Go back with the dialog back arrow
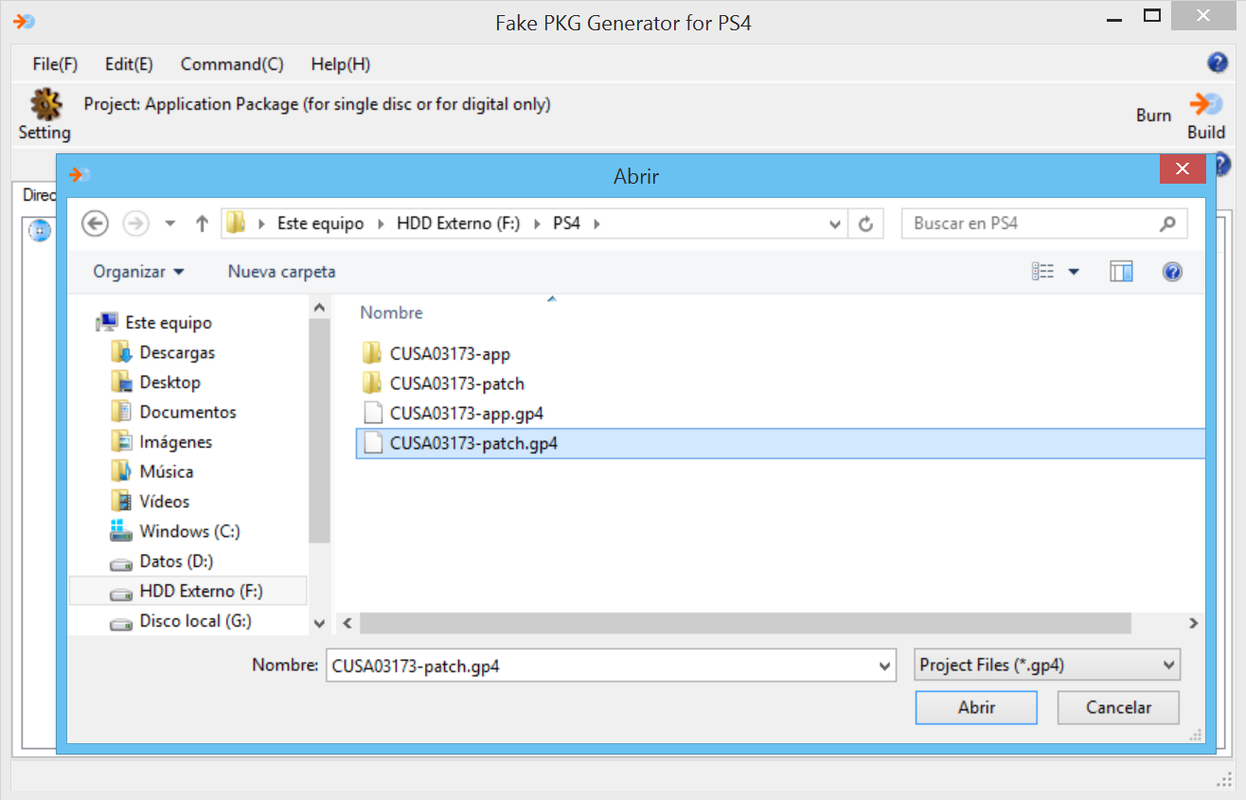 point(95,223)
